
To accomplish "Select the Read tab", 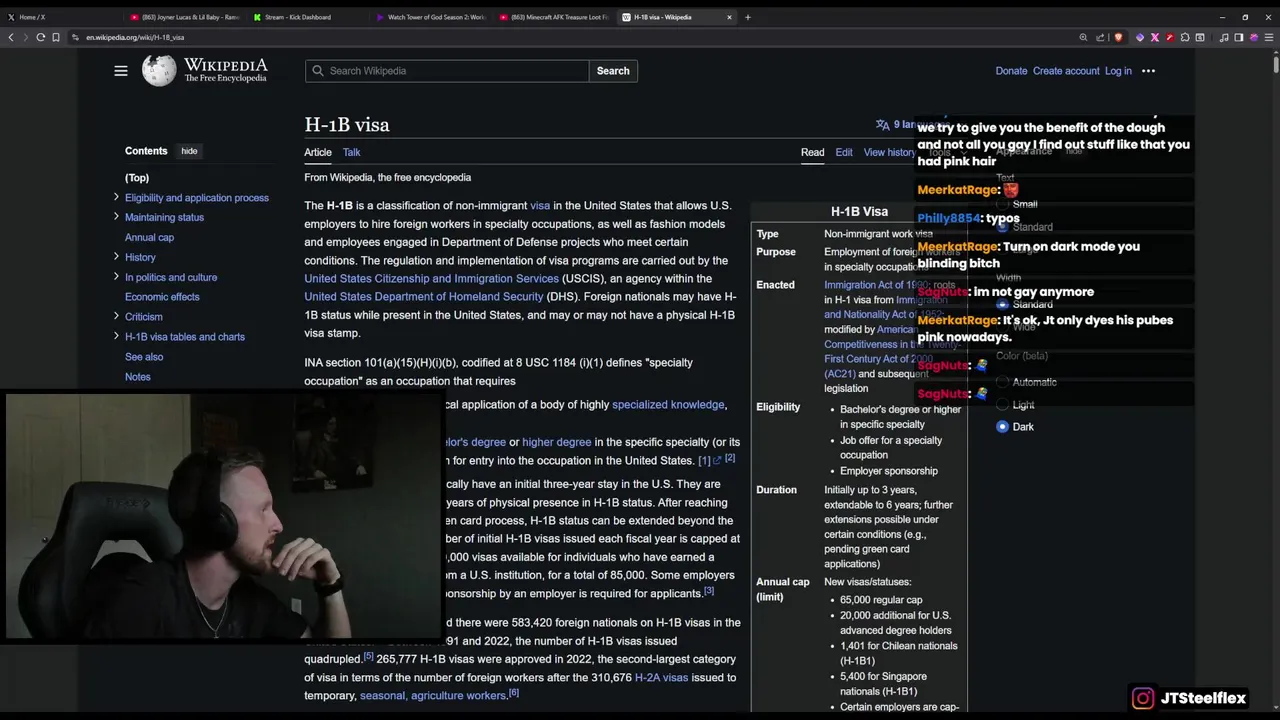I will (x=812, y=152).
